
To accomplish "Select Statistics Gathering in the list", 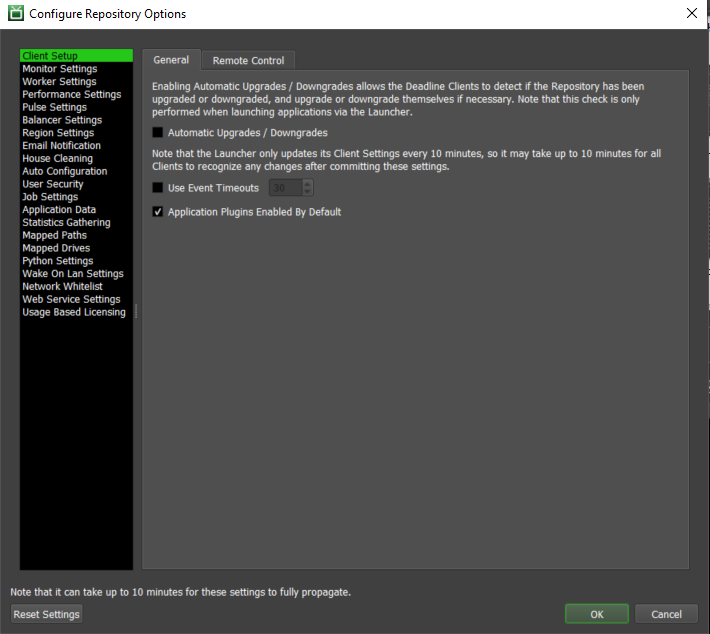I will (76, 222).
